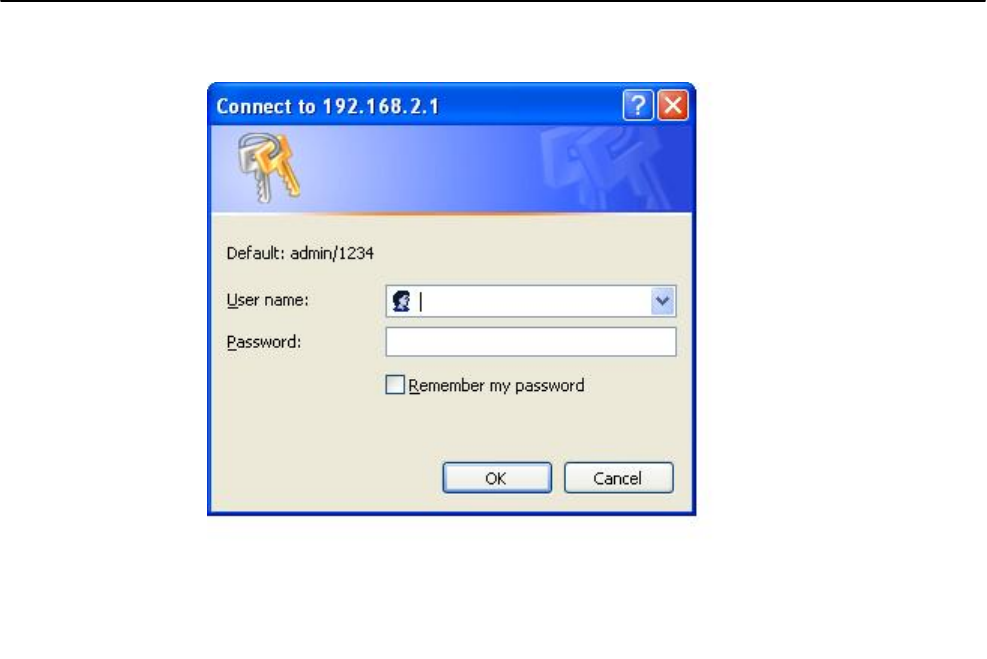
Task: Focus the User name text field
Action: tap(532, 301)
